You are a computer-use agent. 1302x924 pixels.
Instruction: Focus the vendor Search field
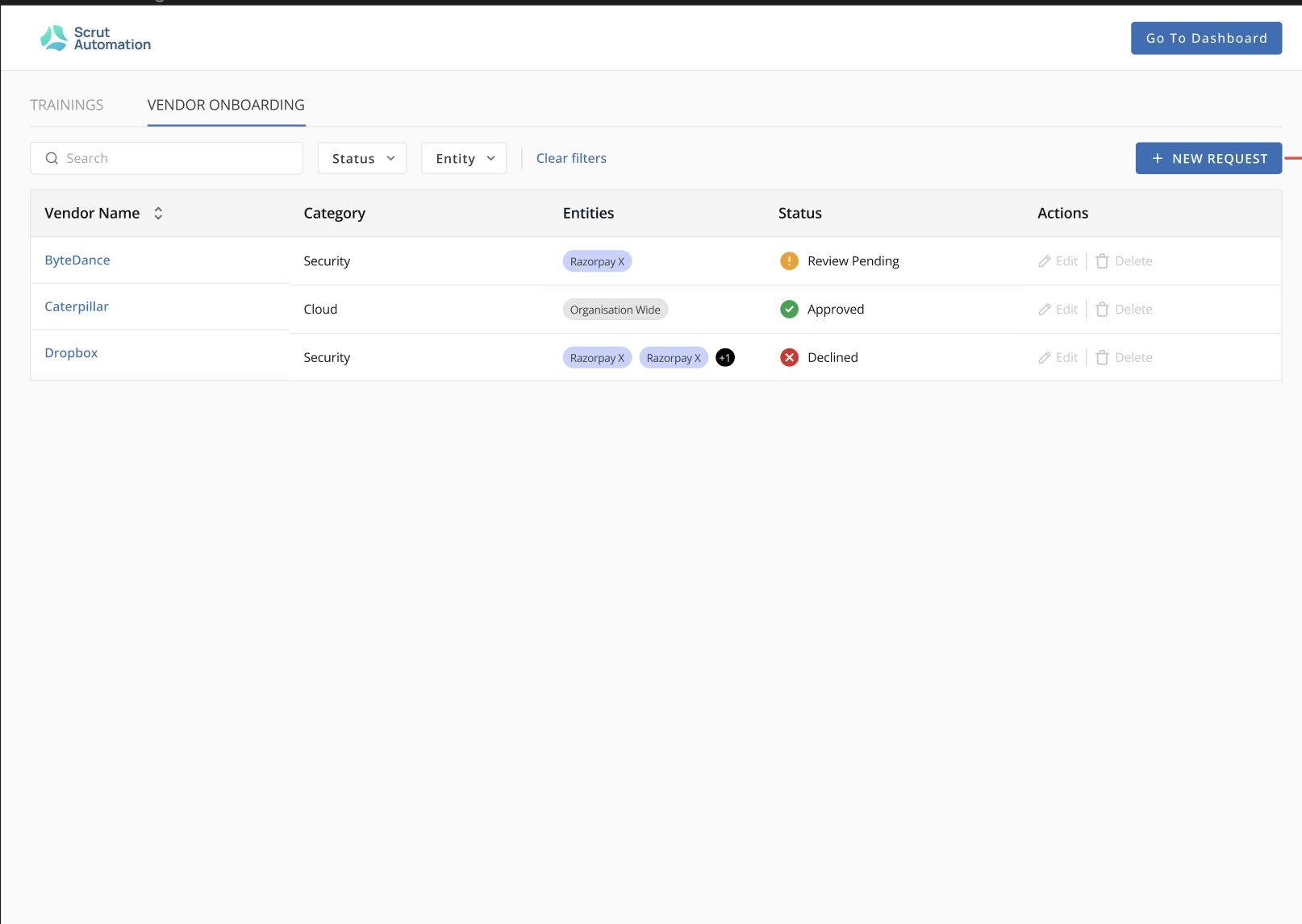coord(166,158)
